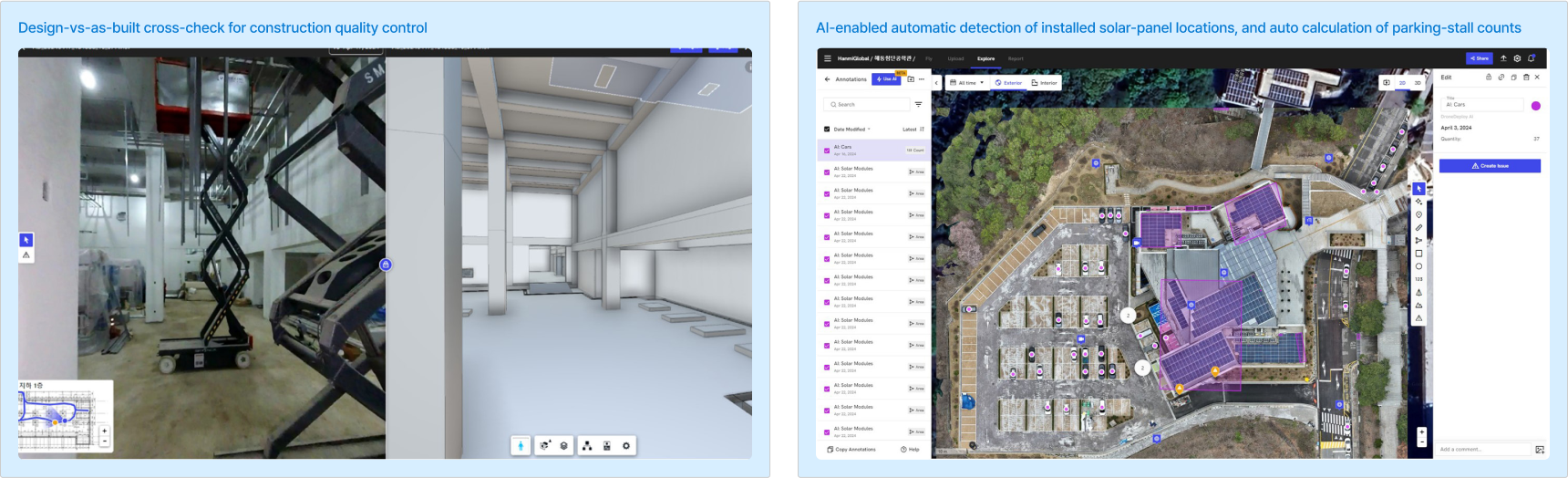Click the lock icon on the split divider

(x=386, y=265)
